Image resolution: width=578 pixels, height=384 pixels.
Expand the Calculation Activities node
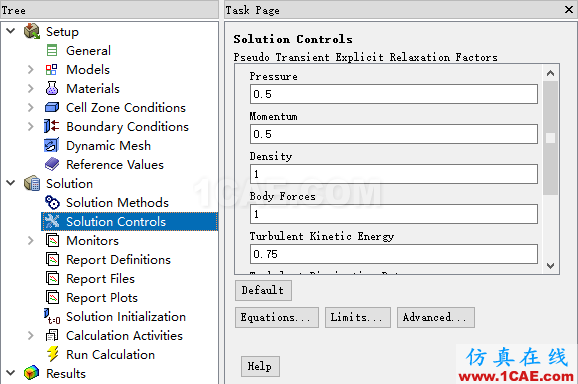tap(31, 336)
